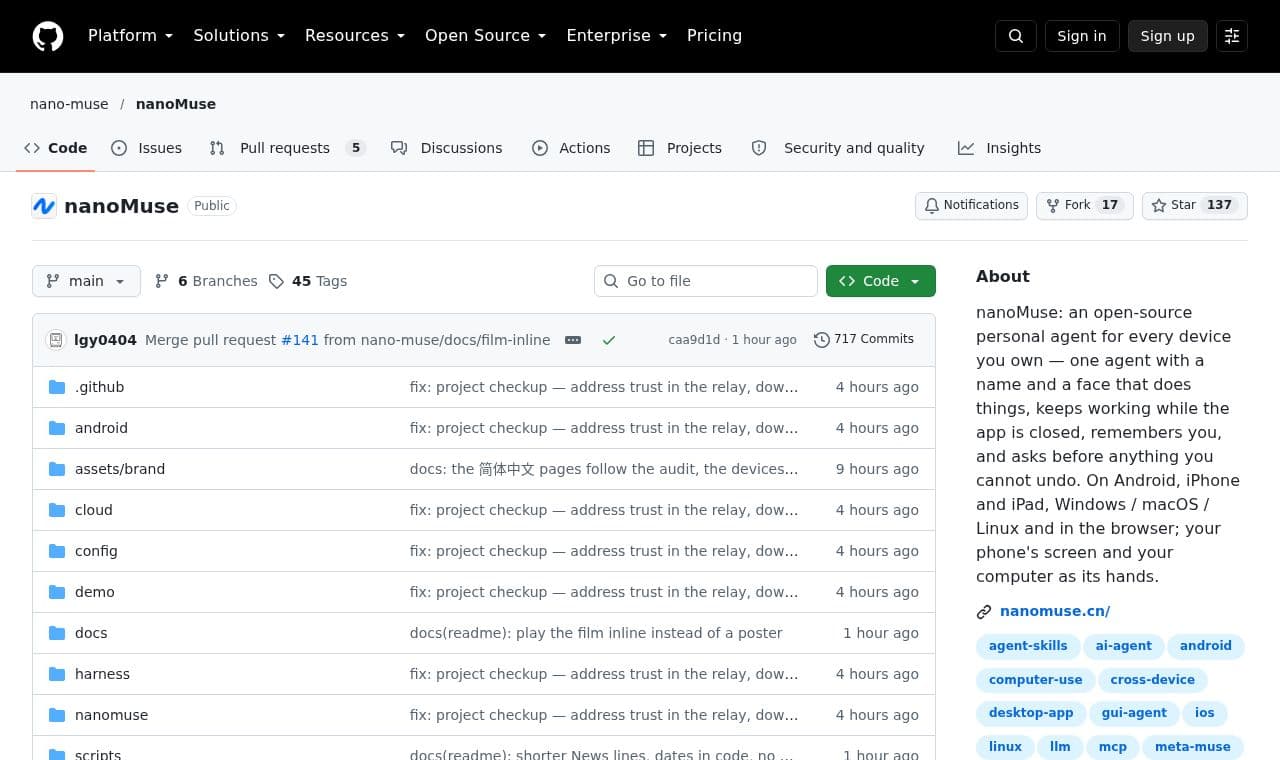Open the nano-muse organization breadcrumb link
1280x760 pixels.
point(69,104)
